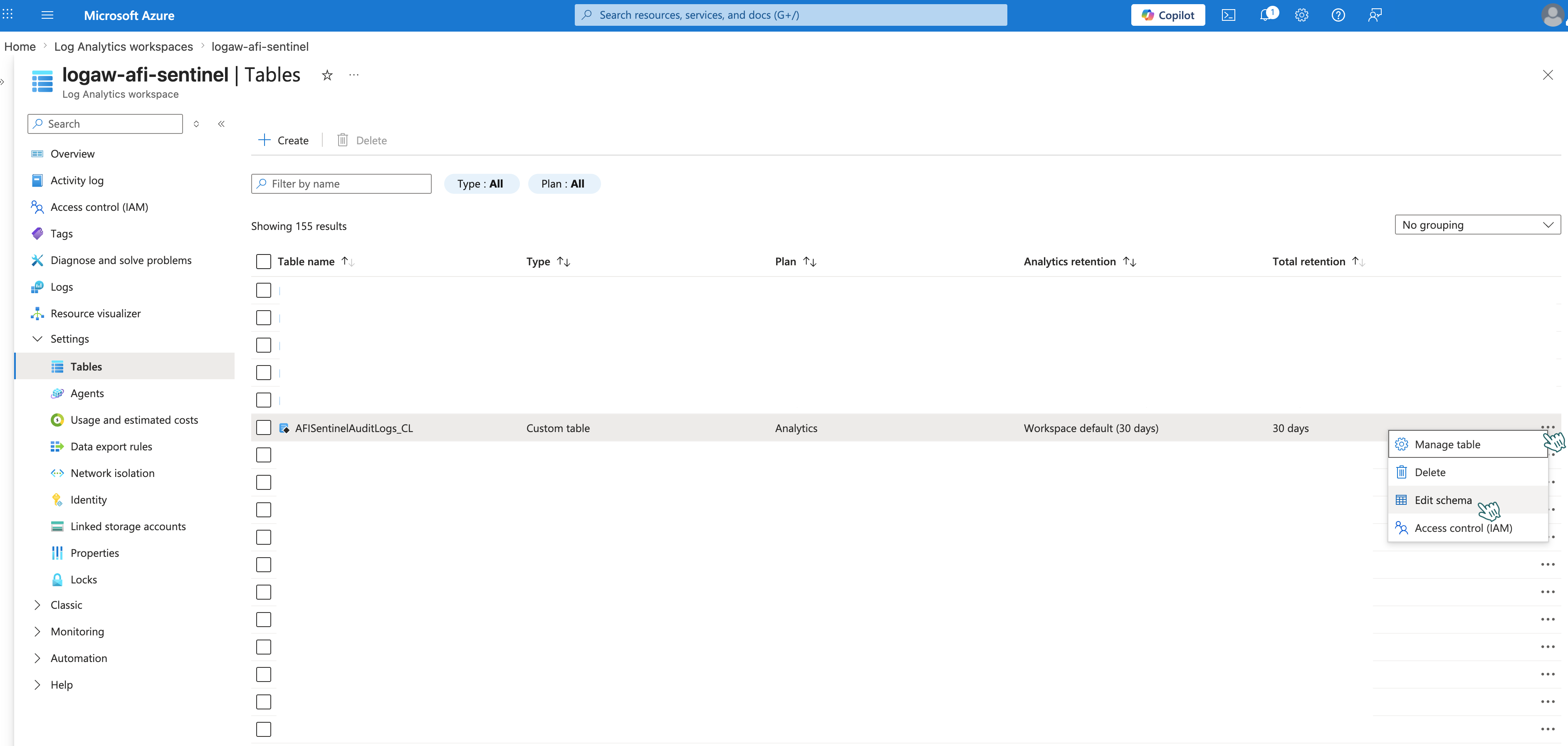Go to Home breadcrumb
The height and width of the screenshot is (746, 1568).
click(20, 47)
